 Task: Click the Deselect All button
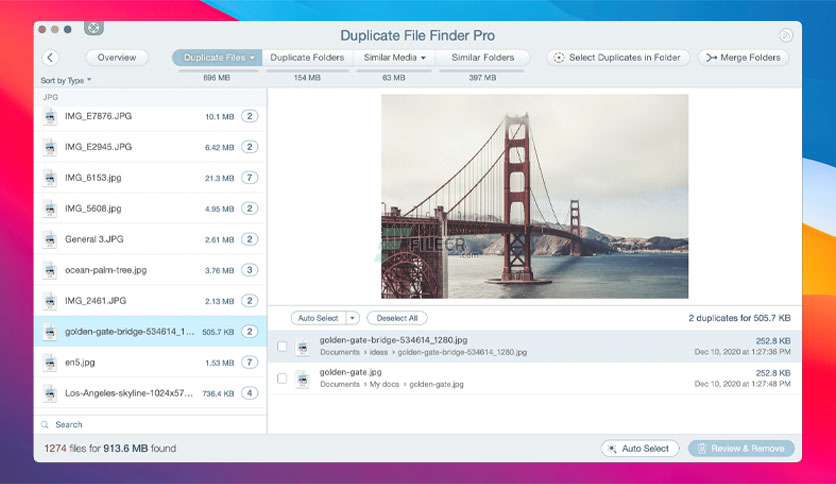[x=397, y=318]
